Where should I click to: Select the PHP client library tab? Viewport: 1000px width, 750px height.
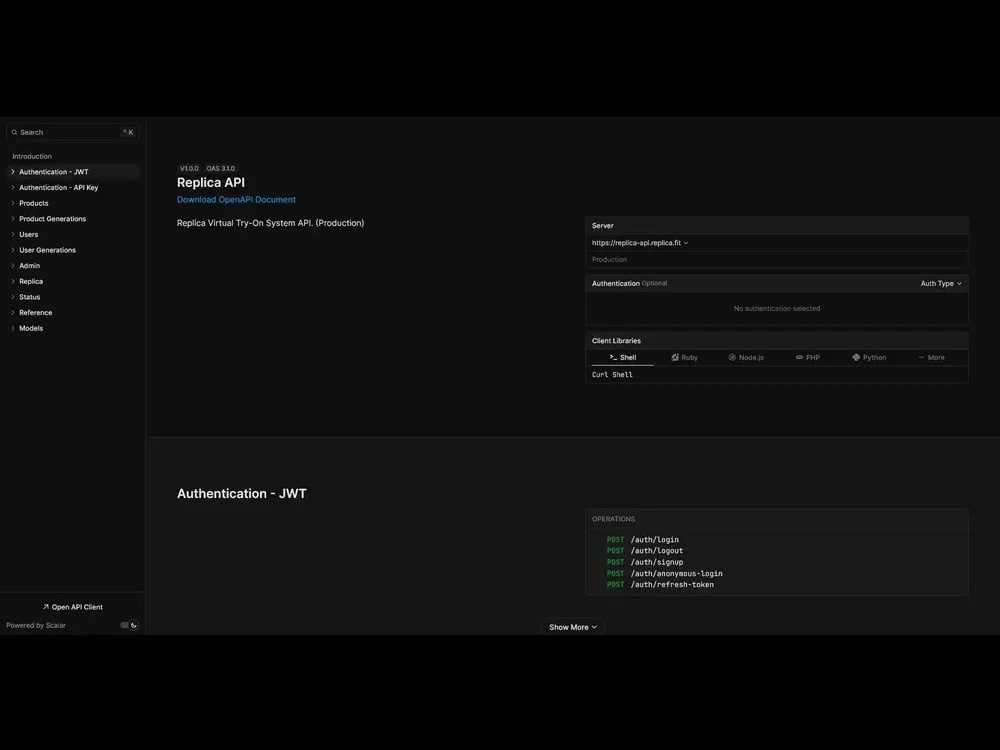point(807,358)
